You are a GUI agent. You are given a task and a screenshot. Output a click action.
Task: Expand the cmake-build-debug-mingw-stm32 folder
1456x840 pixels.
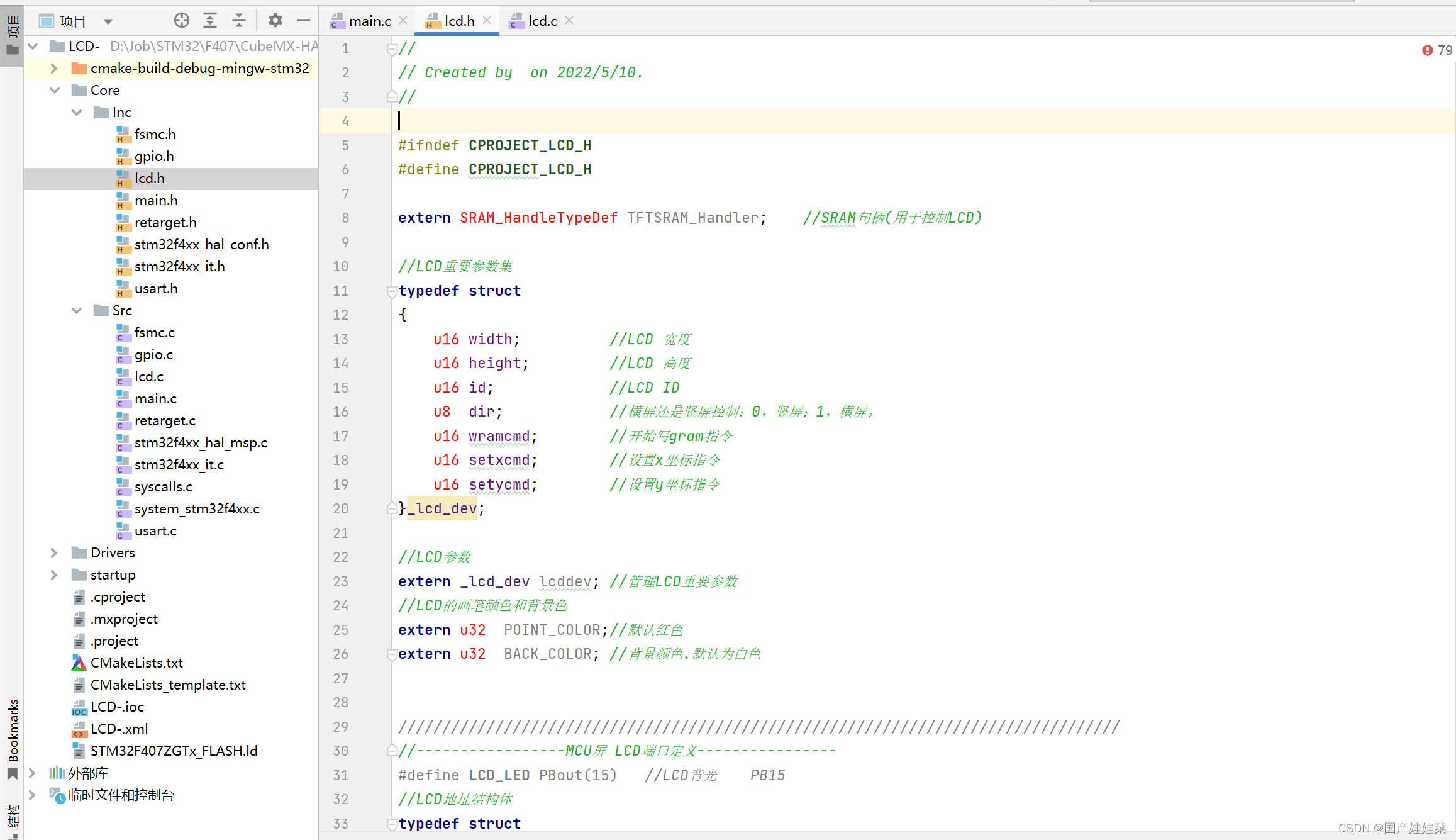[x=54, y=68]
